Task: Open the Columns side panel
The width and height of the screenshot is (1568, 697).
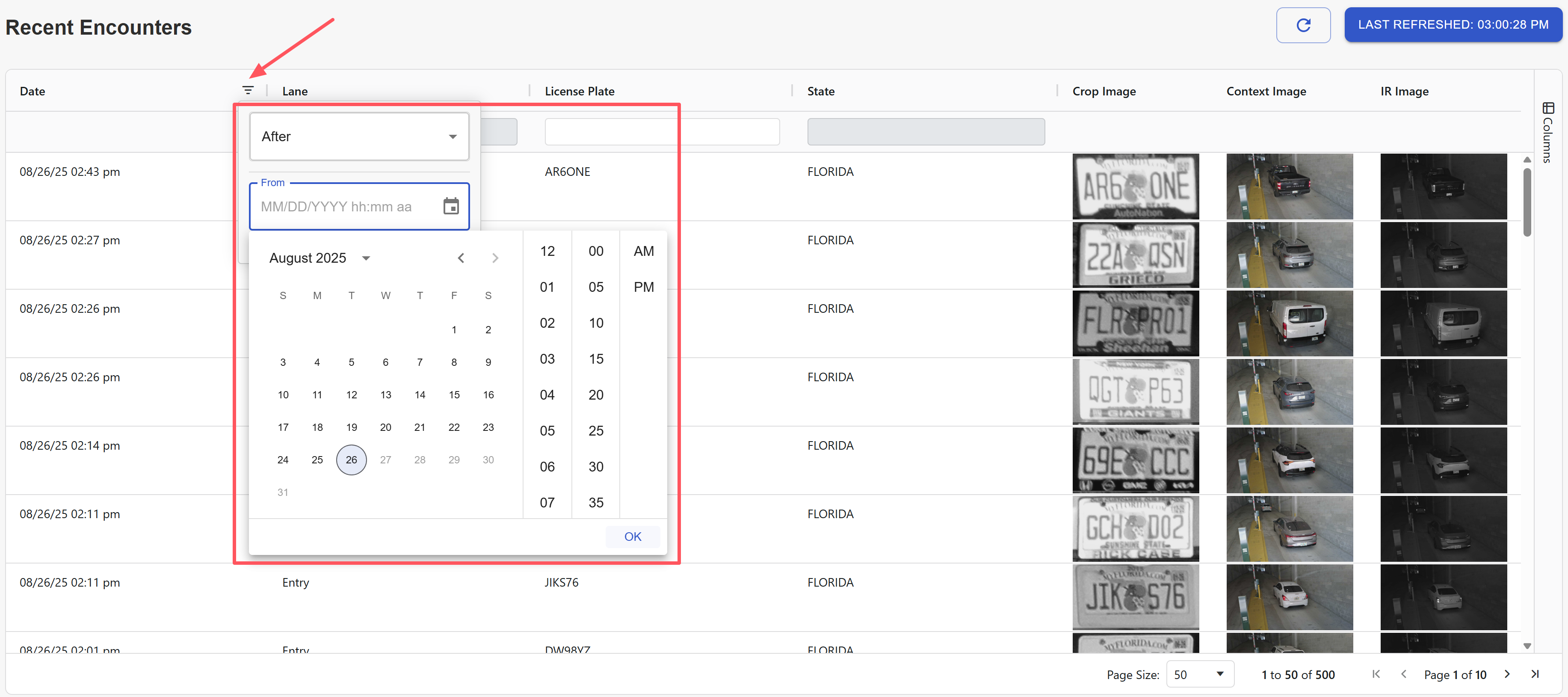Action: (1548, 132)
